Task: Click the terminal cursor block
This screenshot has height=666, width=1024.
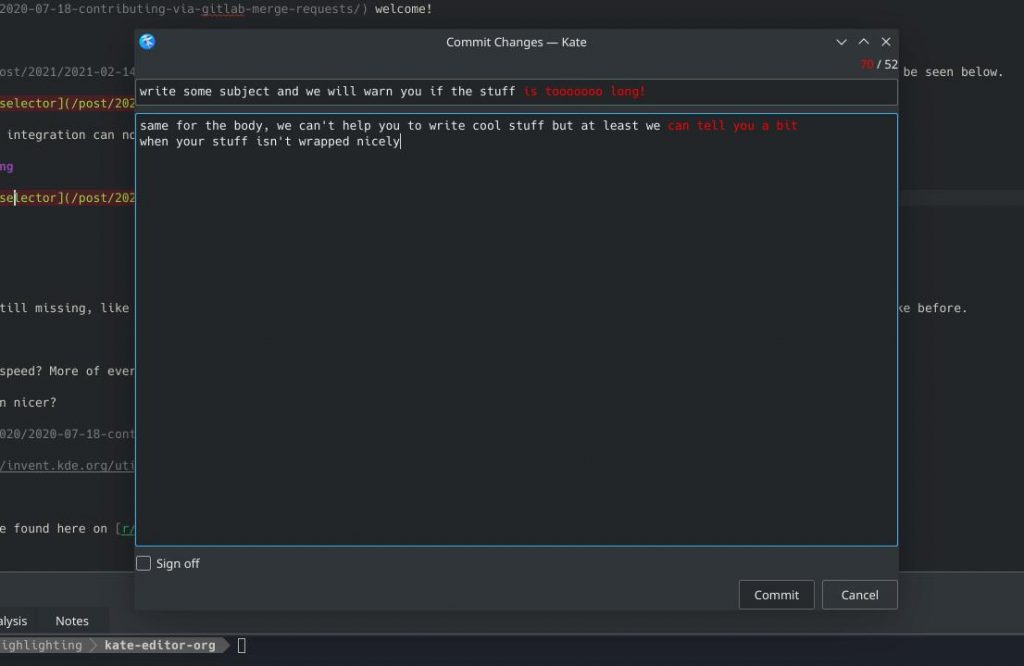Action: [x=241, y=646]
